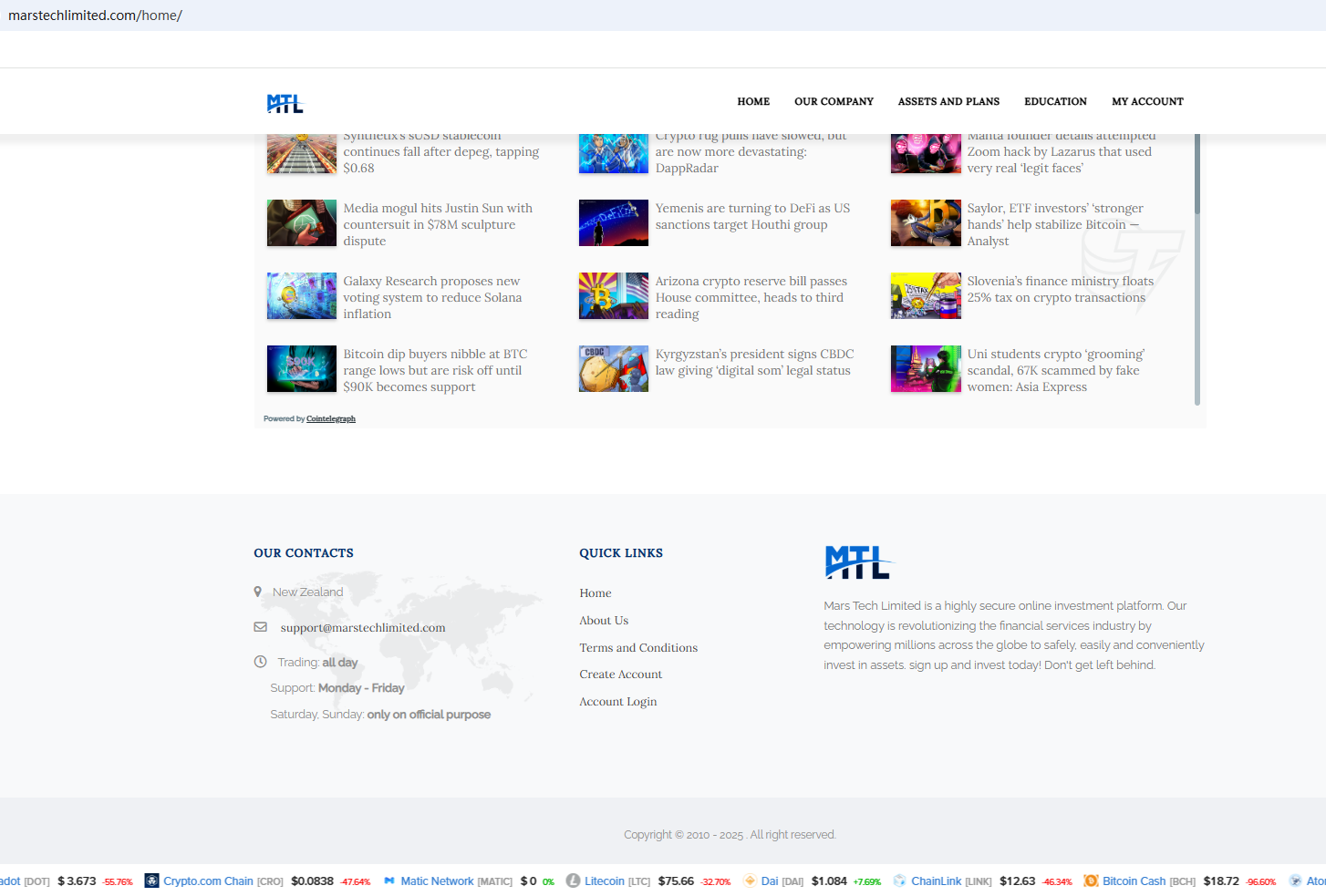Viewport: 1326px width, 896px height.
Task: Read the Galaxy Research Solana inflation headline
Action: (x=432, y=297)
